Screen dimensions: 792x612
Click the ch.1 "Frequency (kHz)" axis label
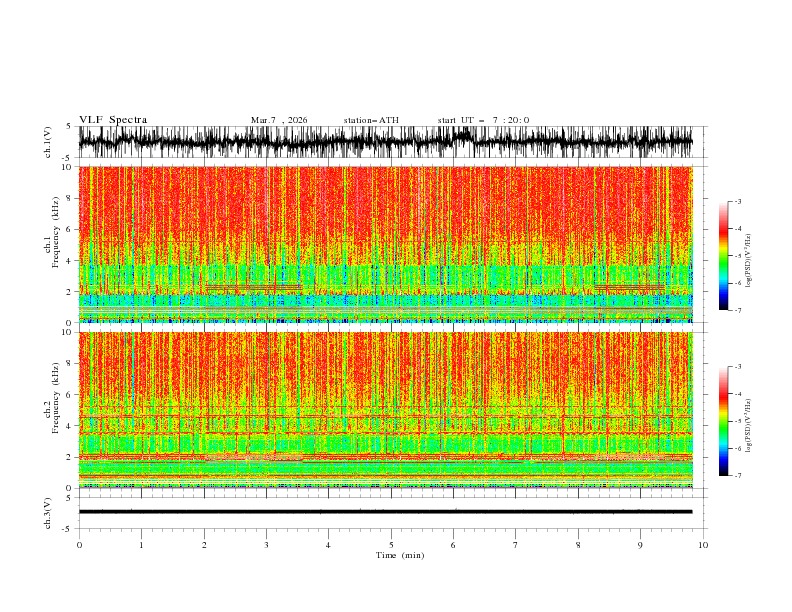tap(56, 232)
